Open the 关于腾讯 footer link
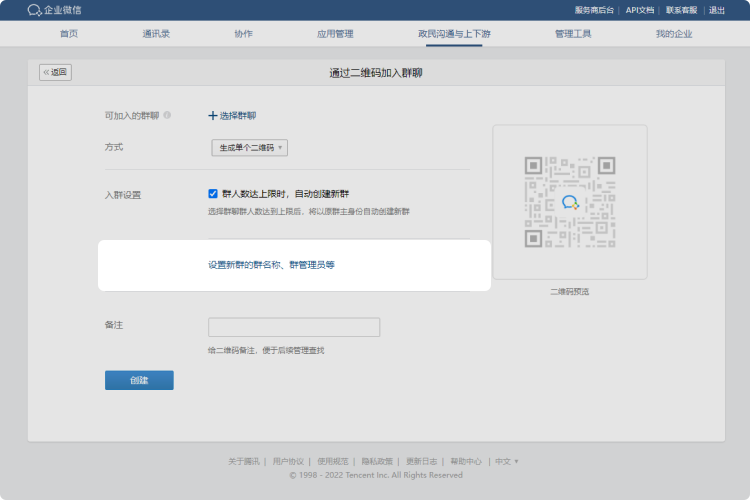The height and width of the screenshot is (500, 750). point(243,461)
